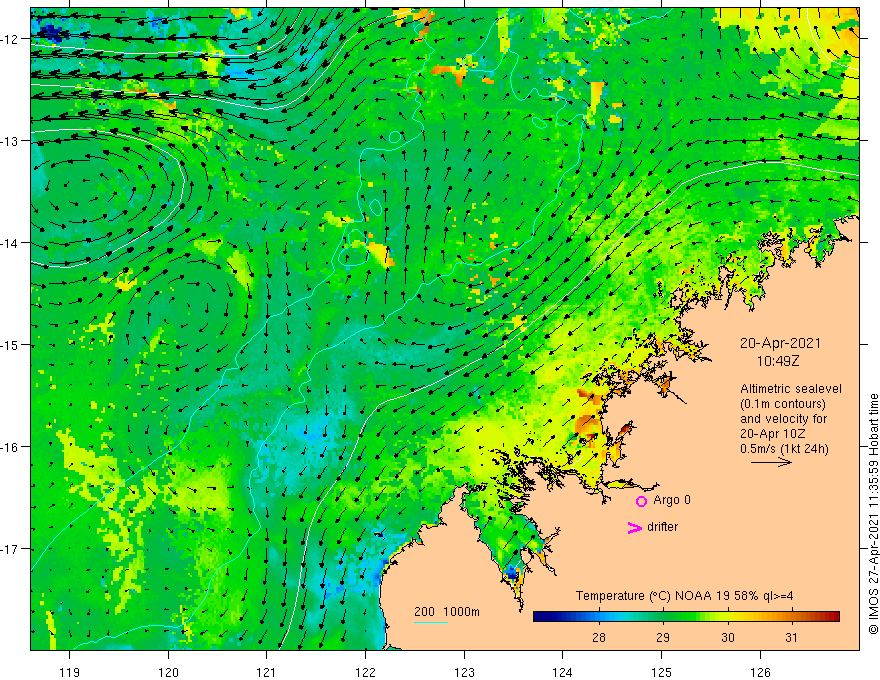Click the cyan depth contour legend line
This screenshot has width=880, height=680.
tap(431, 622)
